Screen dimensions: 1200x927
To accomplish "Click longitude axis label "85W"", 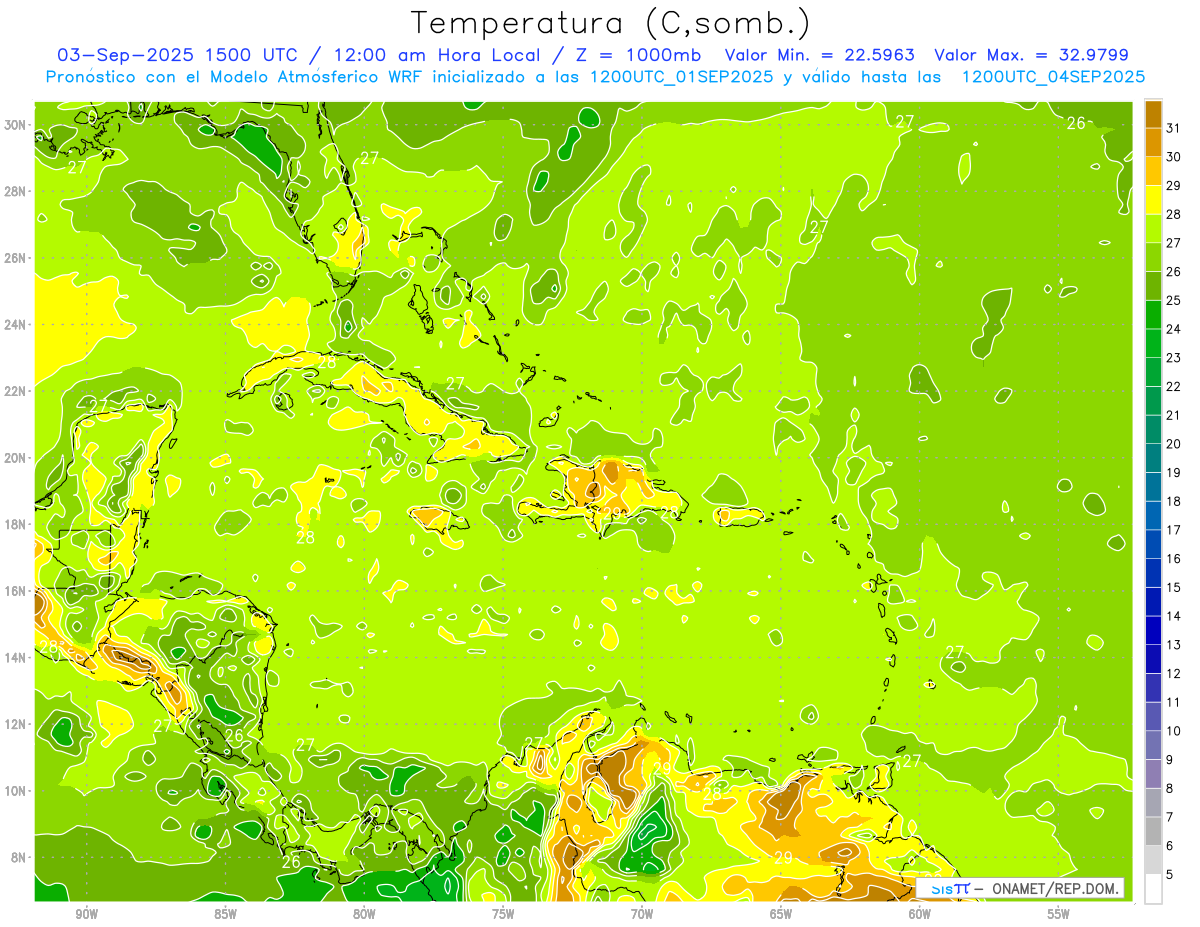I will pyautogui.click(x=225, y=914).
